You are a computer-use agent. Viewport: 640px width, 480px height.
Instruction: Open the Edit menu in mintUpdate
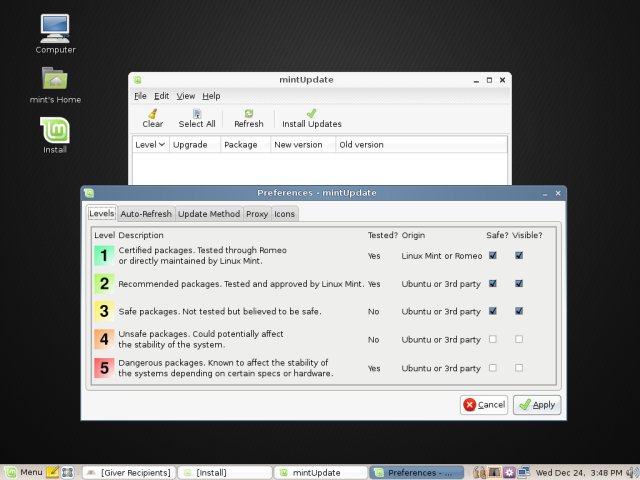pos(161,96)
